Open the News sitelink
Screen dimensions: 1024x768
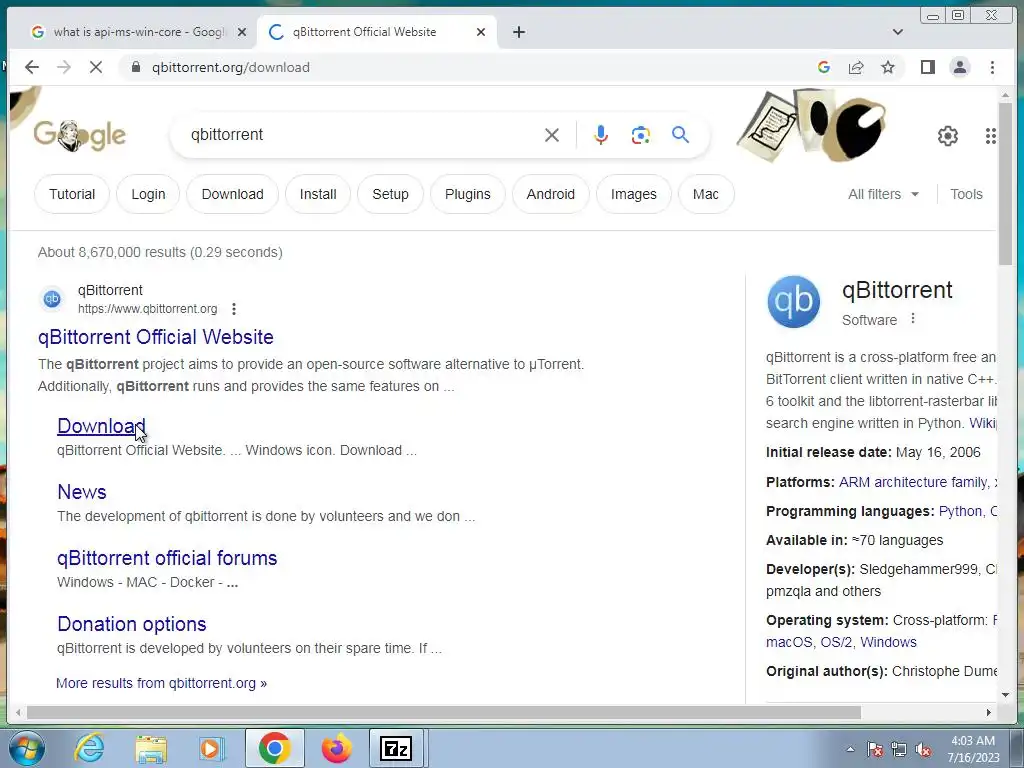coord(82,492)
